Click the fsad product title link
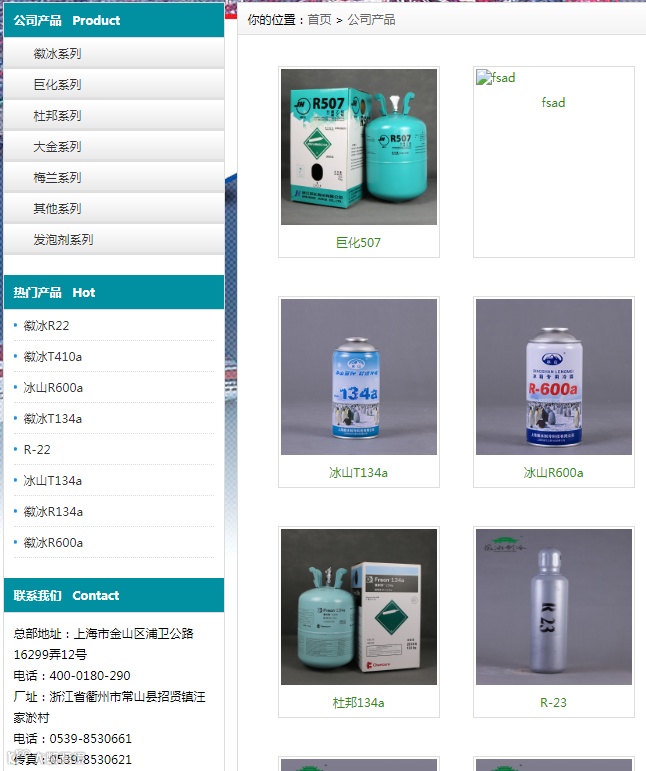This screenshot has width=646, height=771. 553,102
